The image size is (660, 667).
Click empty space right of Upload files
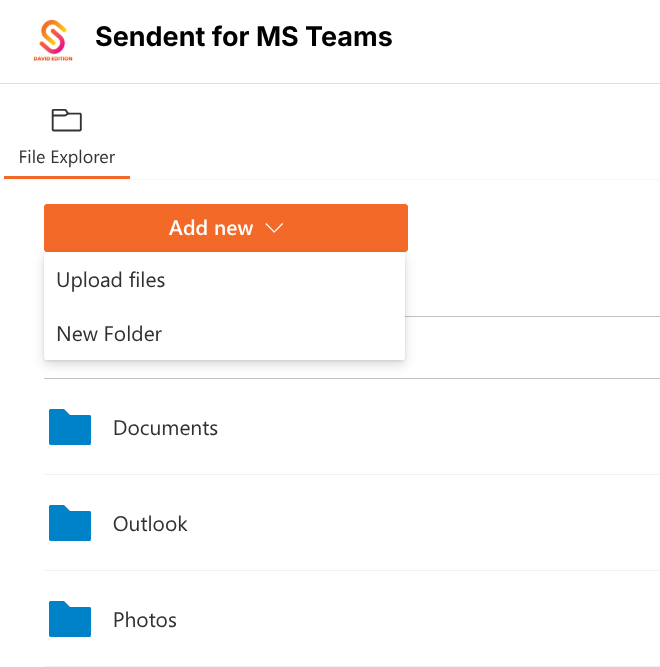pyautogui.click(x=300, y=280)
